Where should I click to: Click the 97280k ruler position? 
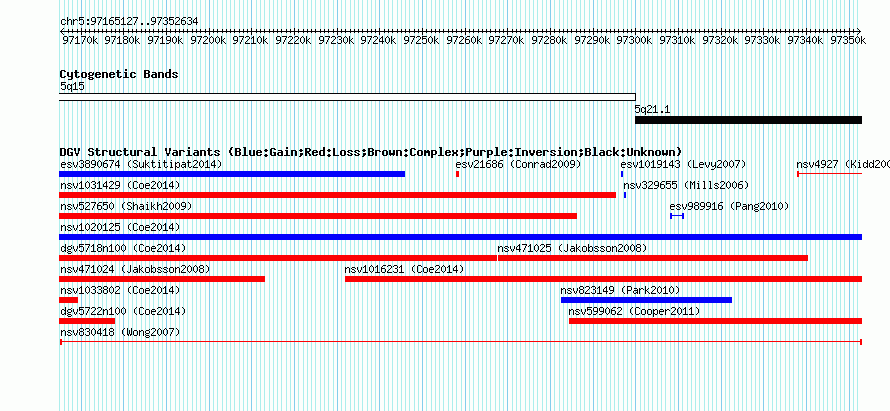pos(549,40)
